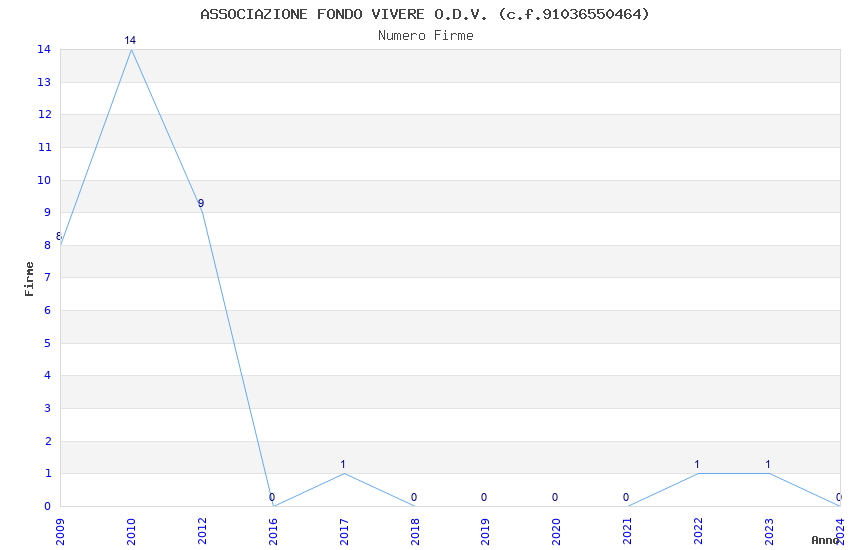Click the data label 14 above the 2010 peak
This screenshot has width=850, height=550.
coord(130,40)
